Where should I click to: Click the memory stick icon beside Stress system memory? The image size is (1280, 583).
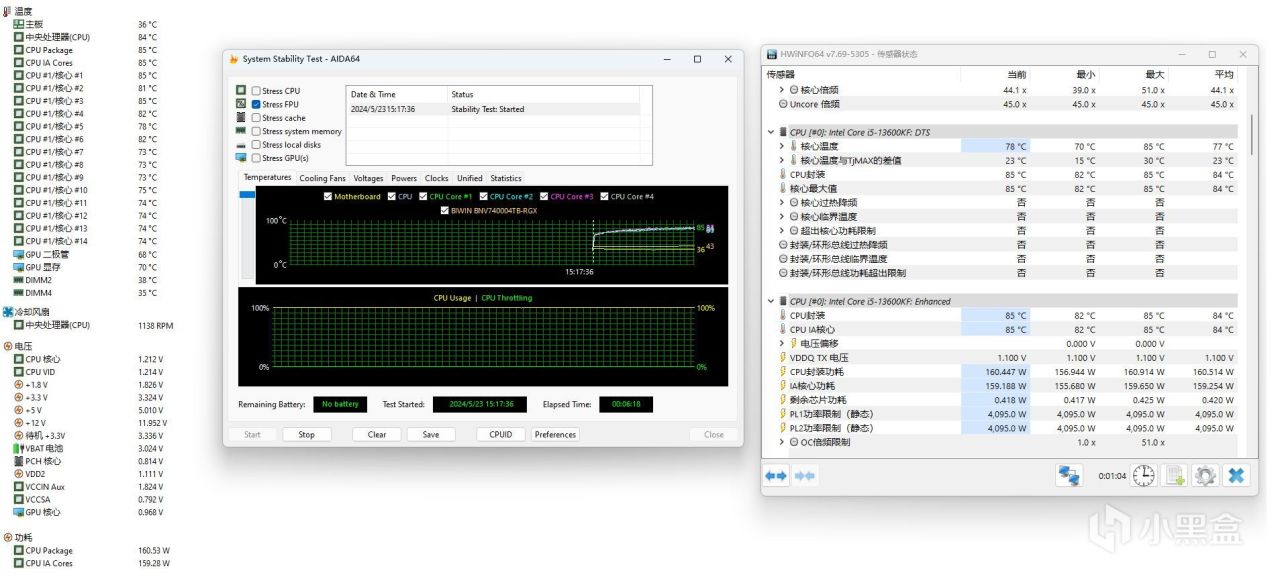pos(241,130)
